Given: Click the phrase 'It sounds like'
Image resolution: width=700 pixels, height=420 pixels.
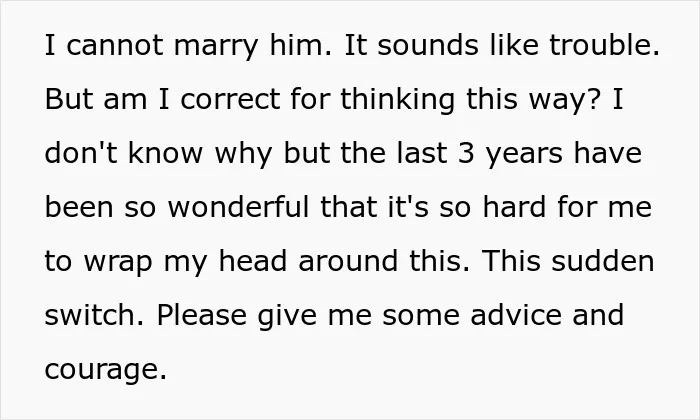Looking at the screenshot, I should (442, 45).
